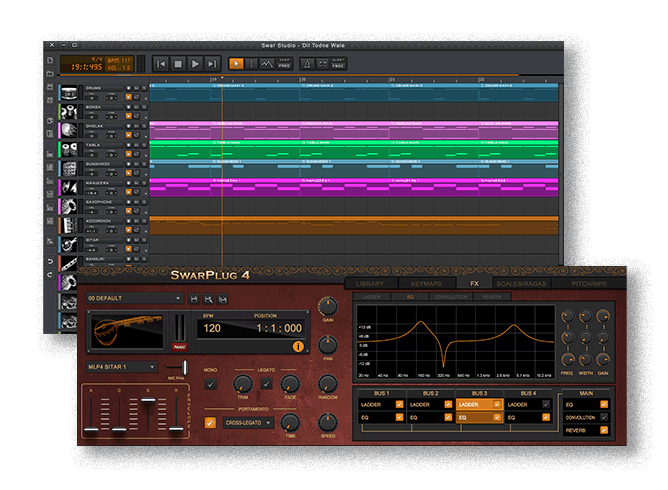The image size is (668, 490).
Task: Switch to the SCALES/RAGAS tab
Action: [x=521, y=283]
